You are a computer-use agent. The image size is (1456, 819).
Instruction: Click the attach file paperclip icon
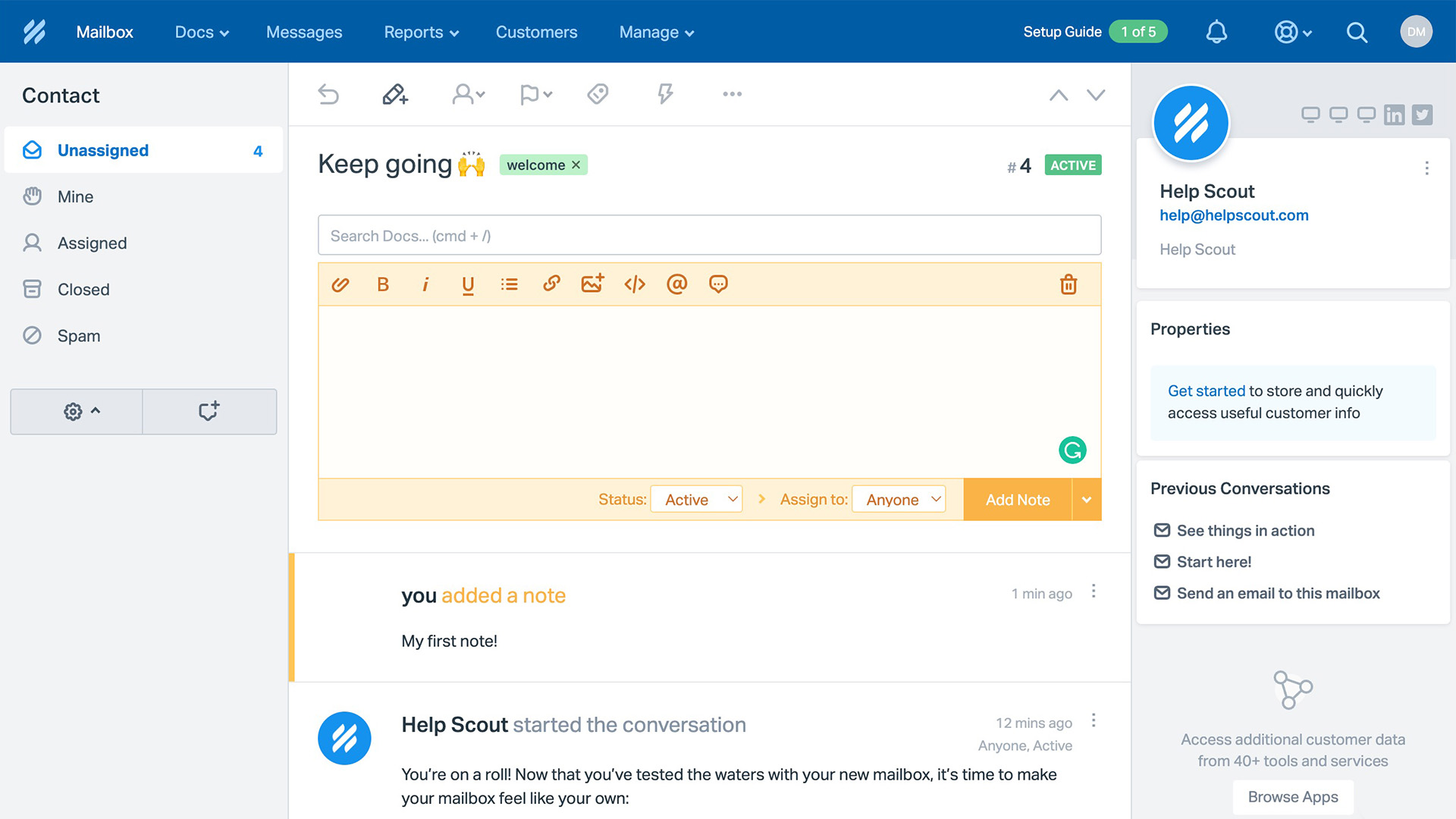(x=340, y=284)
